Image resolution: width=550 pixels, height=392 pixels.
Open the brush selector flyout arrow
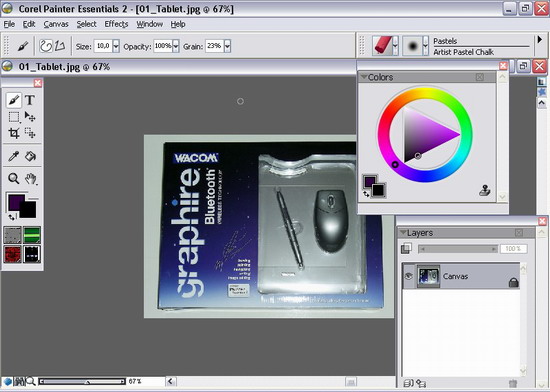(540, 40)
